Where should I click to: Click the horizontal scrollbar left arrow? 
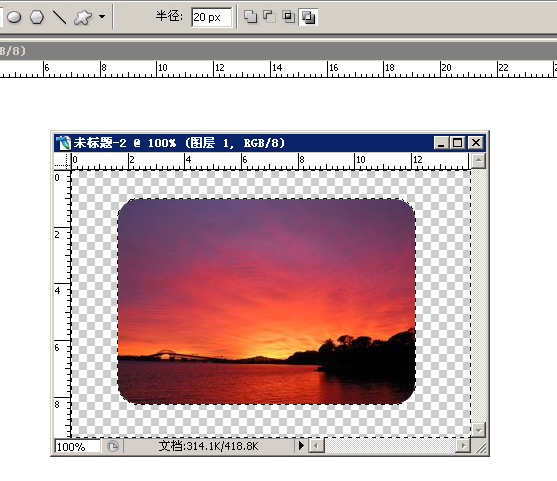click(x=316, y=446)
